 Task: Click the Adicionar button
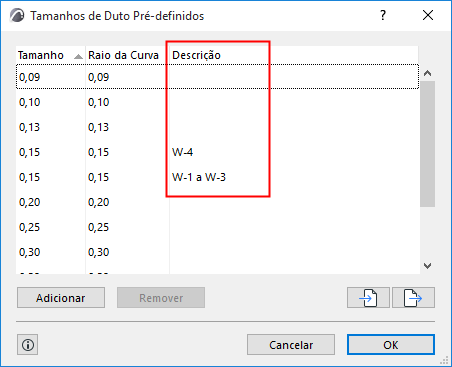click(x=61, y=298)
